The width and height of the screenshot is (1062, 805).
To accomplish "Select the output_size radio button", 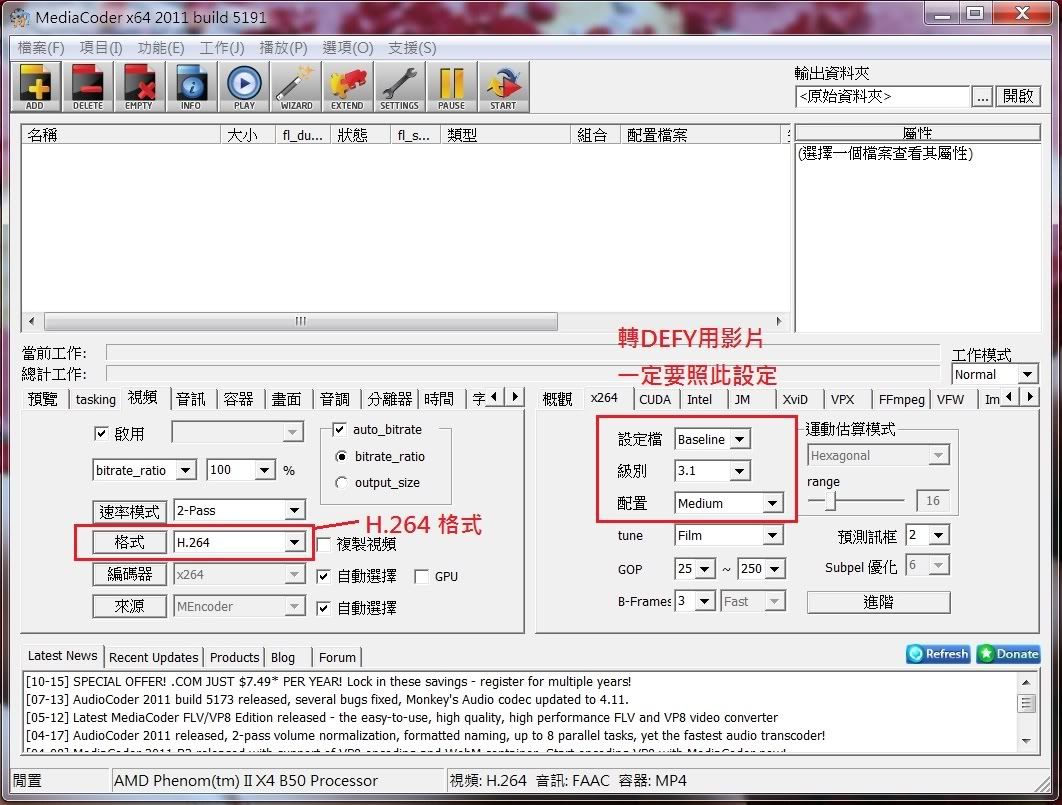I will click(341, 483).
